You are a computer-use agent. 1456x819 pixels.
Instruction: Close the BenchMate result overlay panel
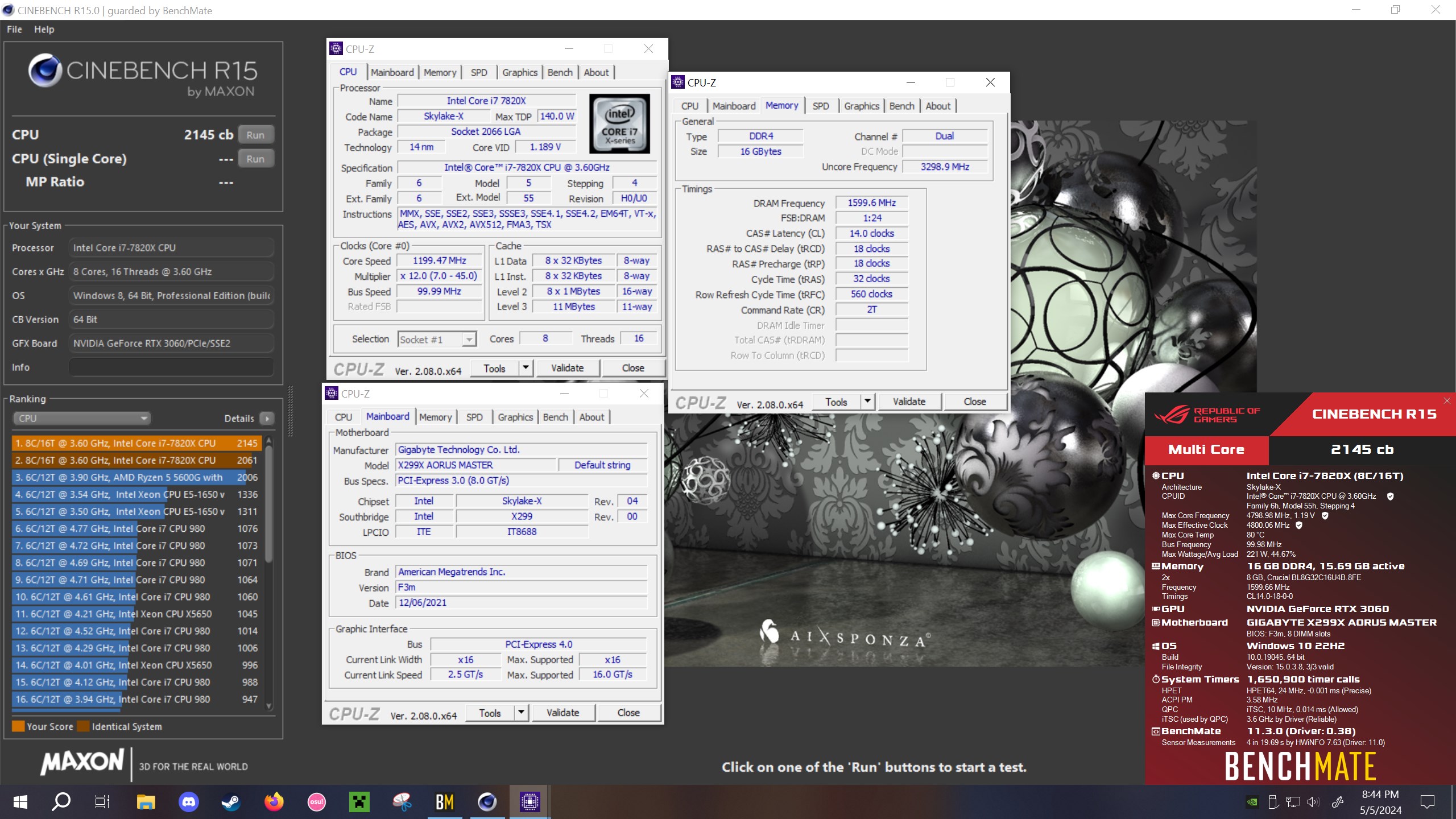(1447, 401)
